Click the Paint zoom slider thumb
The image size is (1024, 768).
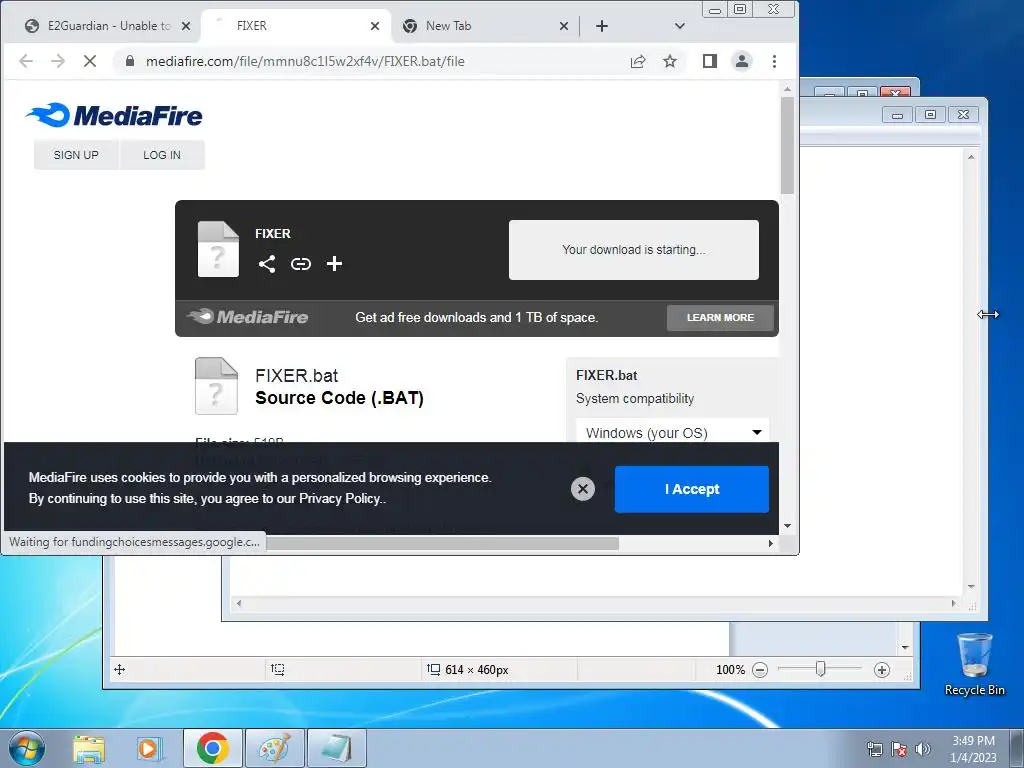tap(820, 669)
